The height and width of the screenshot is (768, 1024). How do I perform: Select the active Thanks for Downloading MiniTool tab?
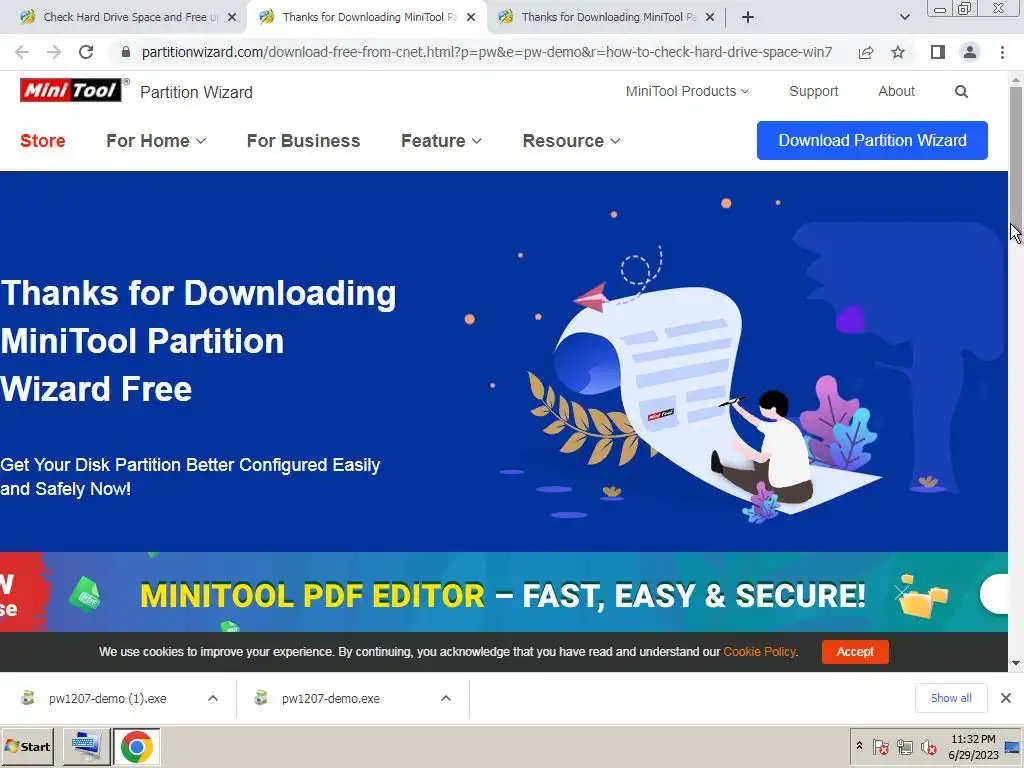tap(366, 17)
